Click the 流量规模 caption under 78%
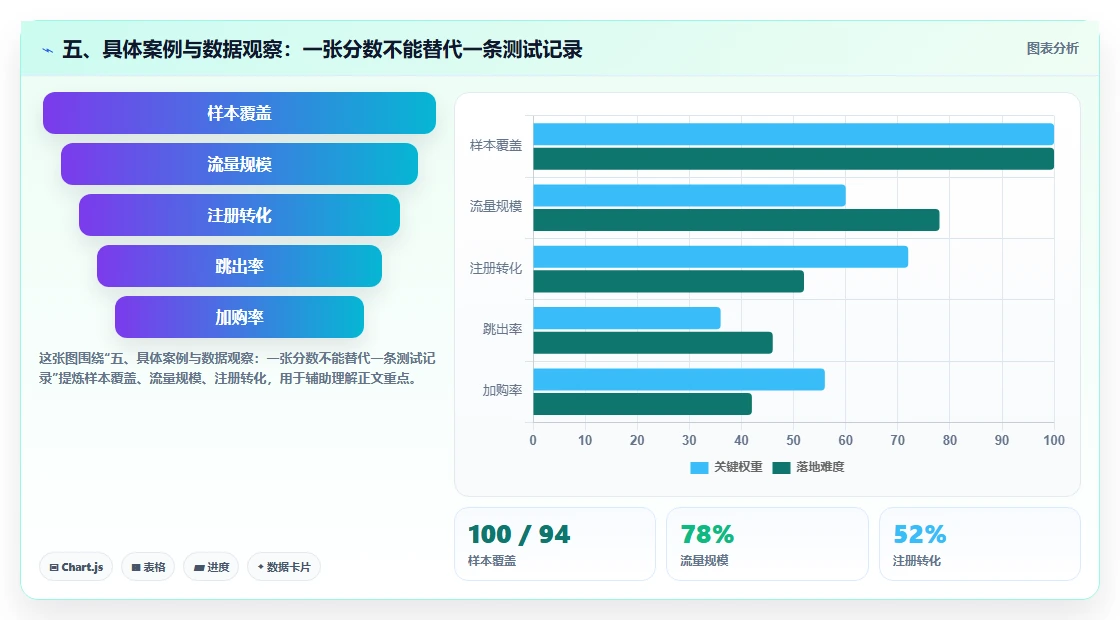 704,561
